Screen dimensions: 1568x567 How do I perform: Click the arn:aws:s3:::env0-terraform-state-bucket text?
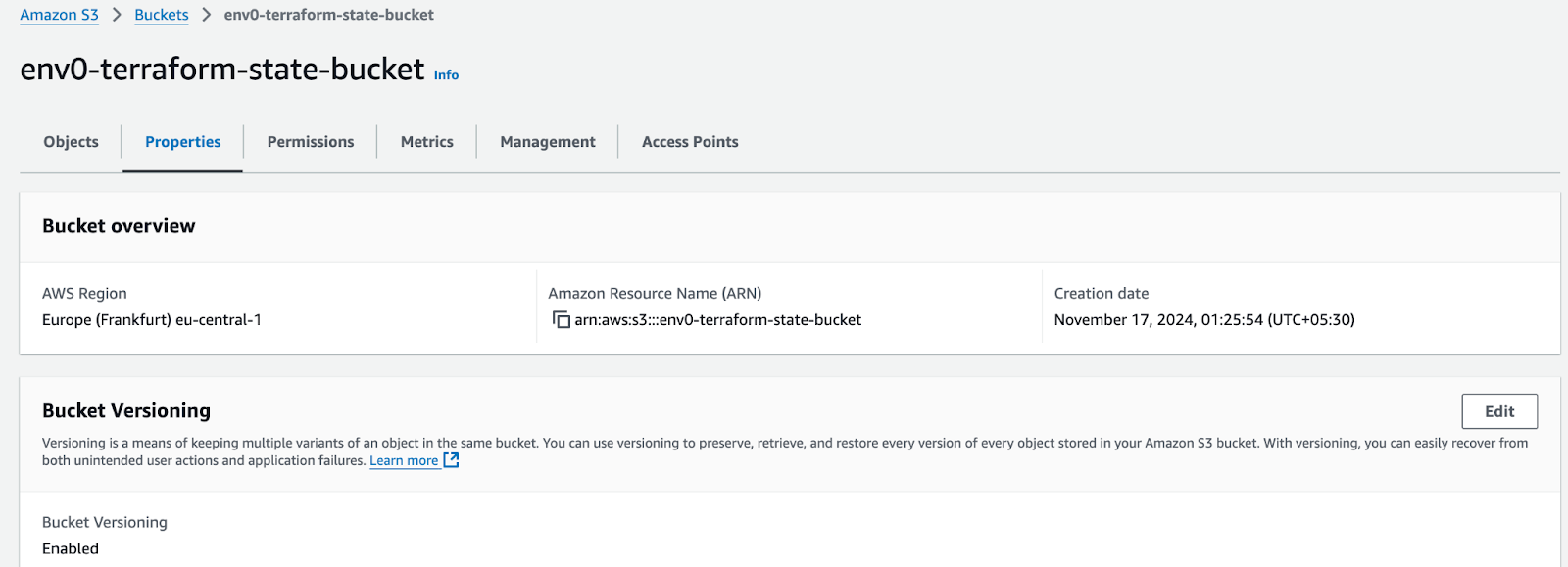(x=718, y=320)
